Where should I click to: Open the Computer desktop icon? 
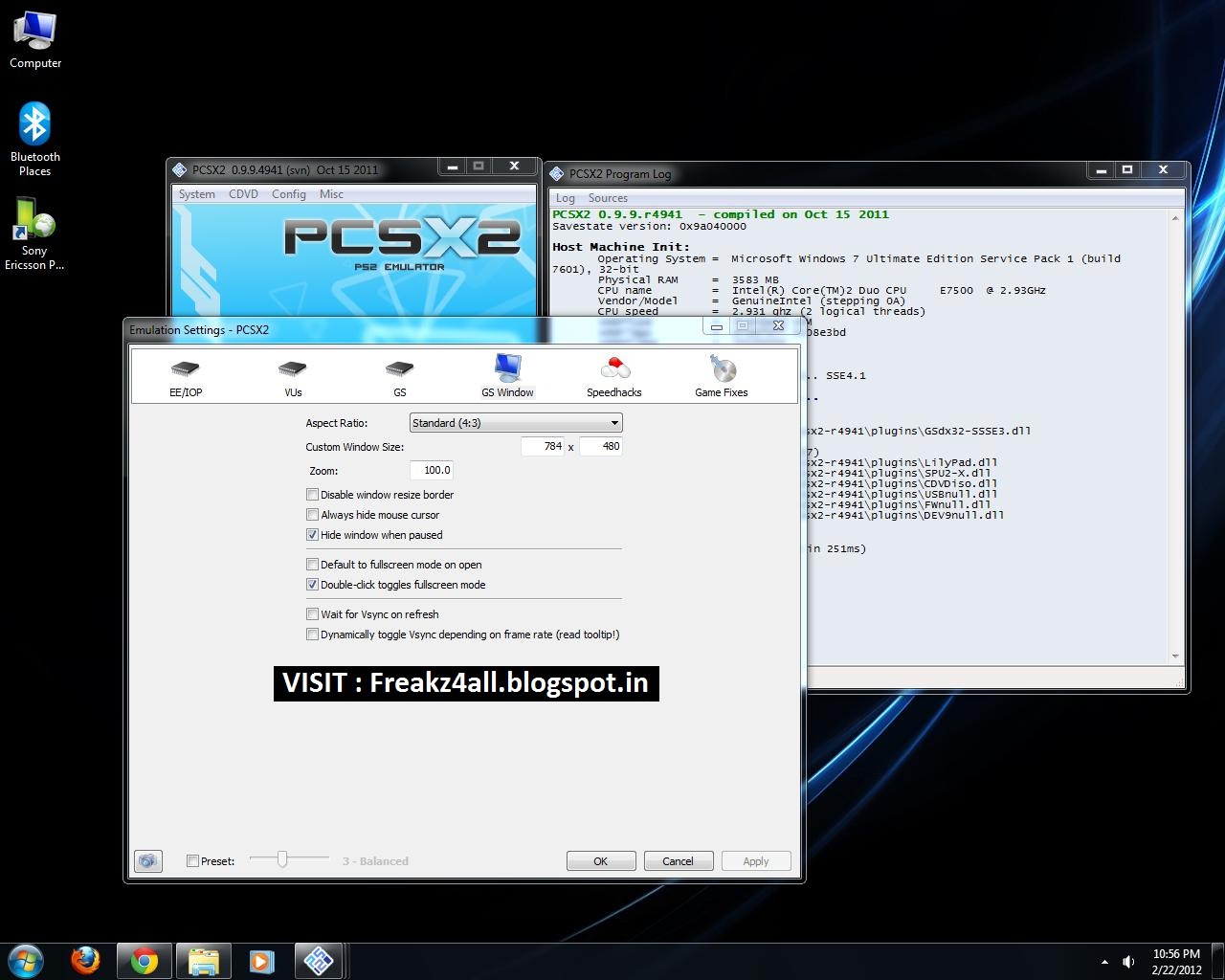pos(35,41)
